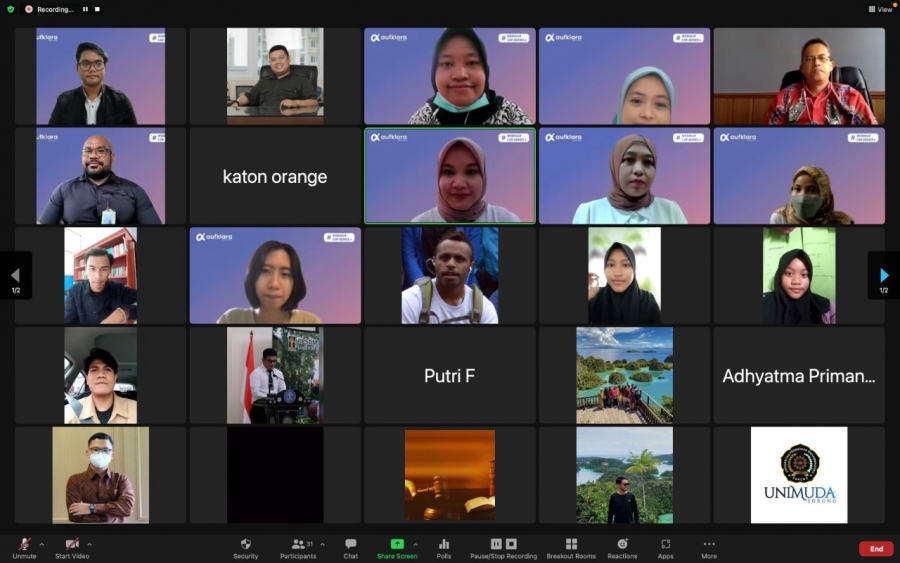The height and width of the screenshot is (563, 900).
Task: Expand audio options arrow next to Unmute
Action: tap(41, 544)
